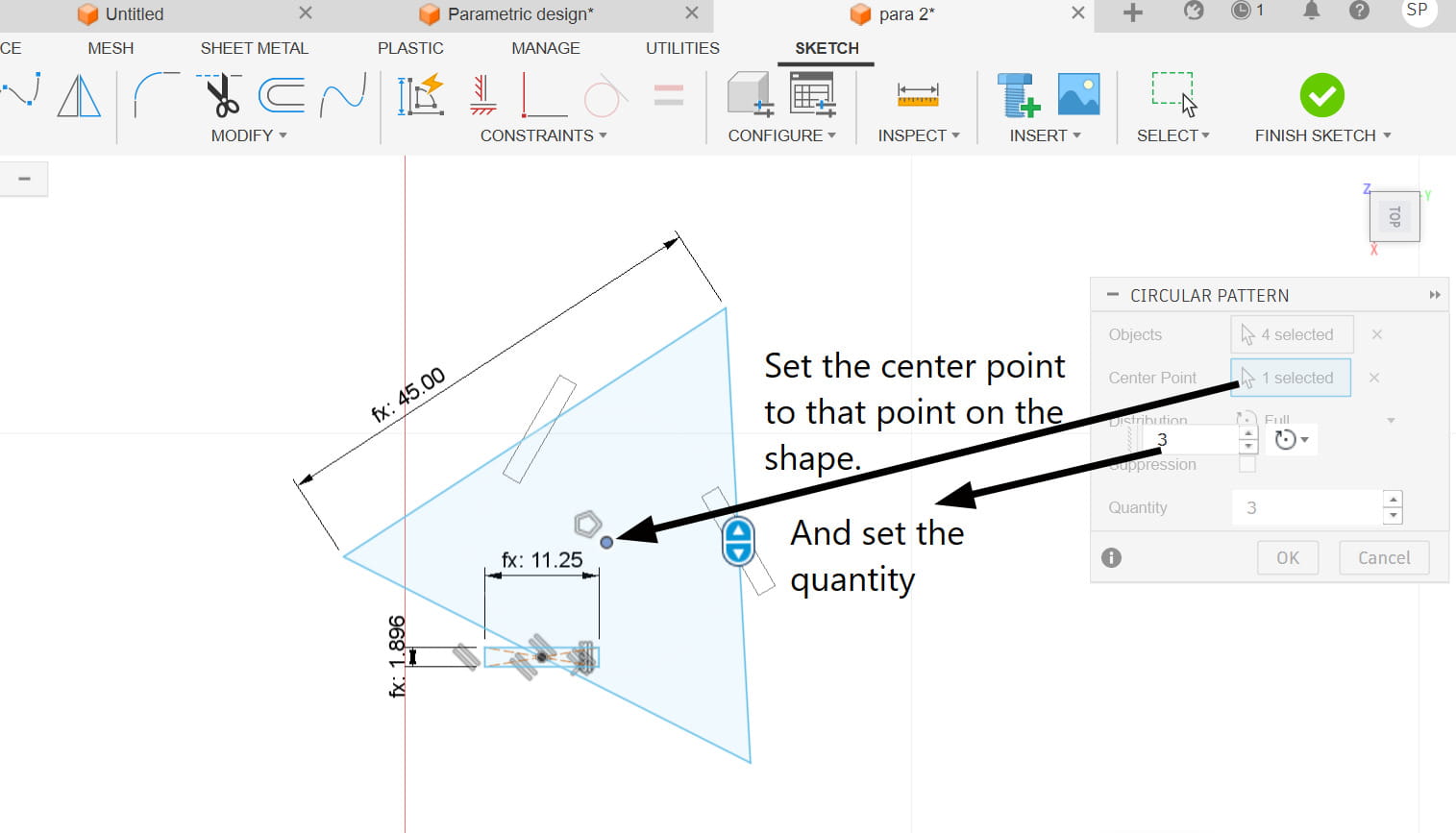This screenshot has width=1456, height=833.
Task: Switch to the SHEET METAL ribbon tab
Action: click(x=255, y=48)
